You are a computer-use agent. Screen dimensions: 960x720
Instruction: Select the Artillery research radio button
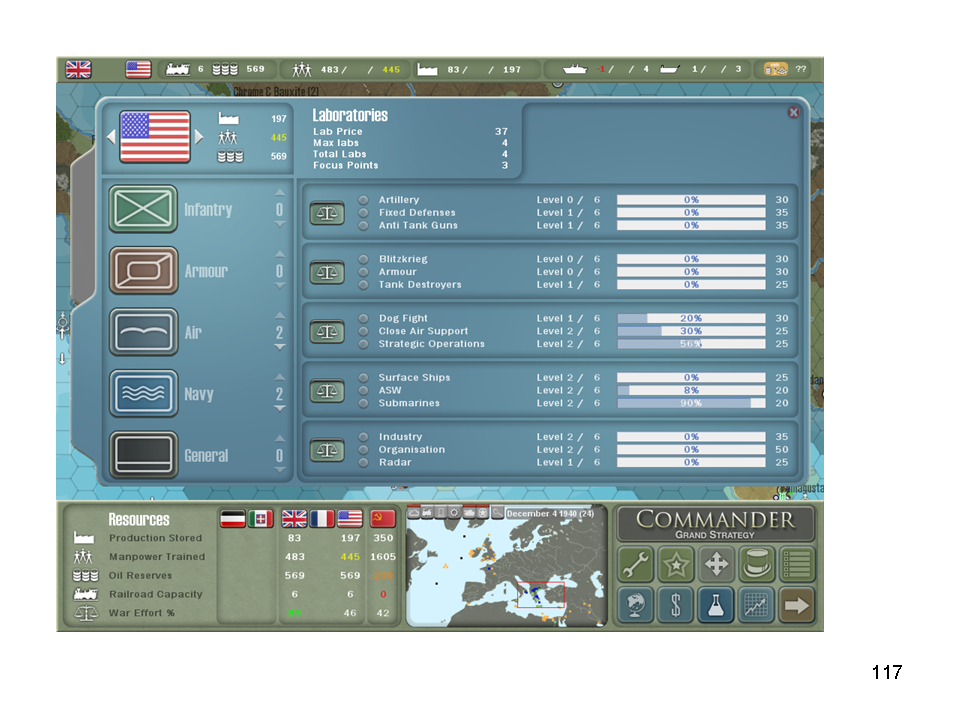point(364,200)
